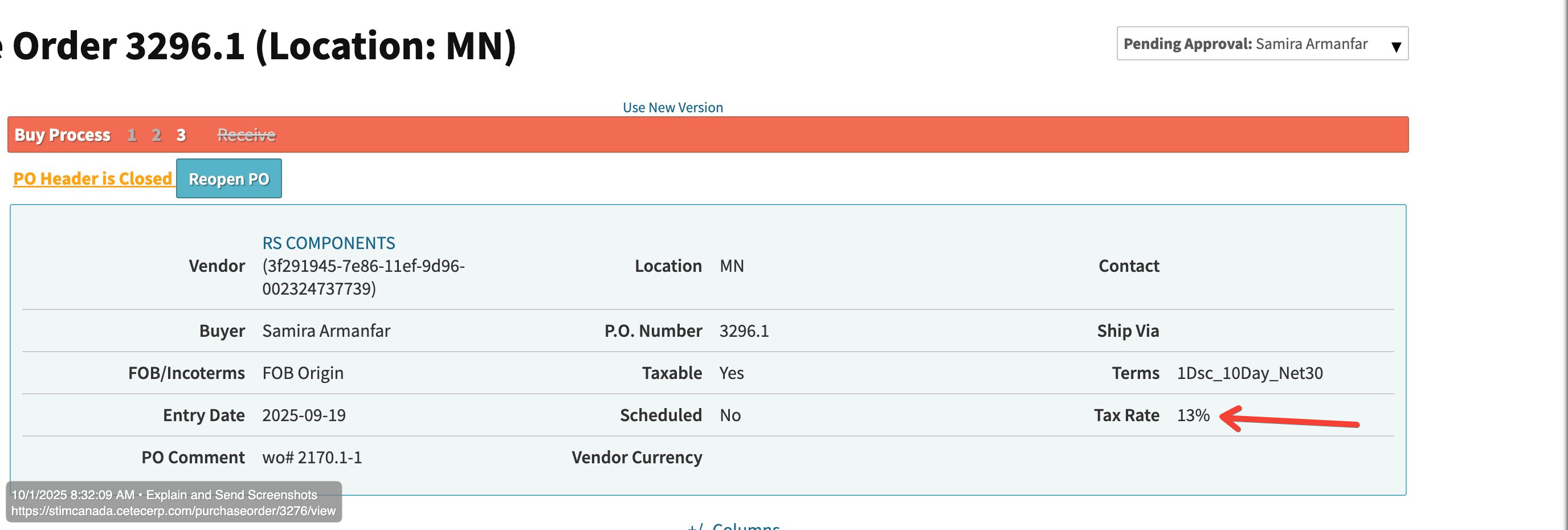Click the P.O. Number 3296.1 value

tap(744, 331)
